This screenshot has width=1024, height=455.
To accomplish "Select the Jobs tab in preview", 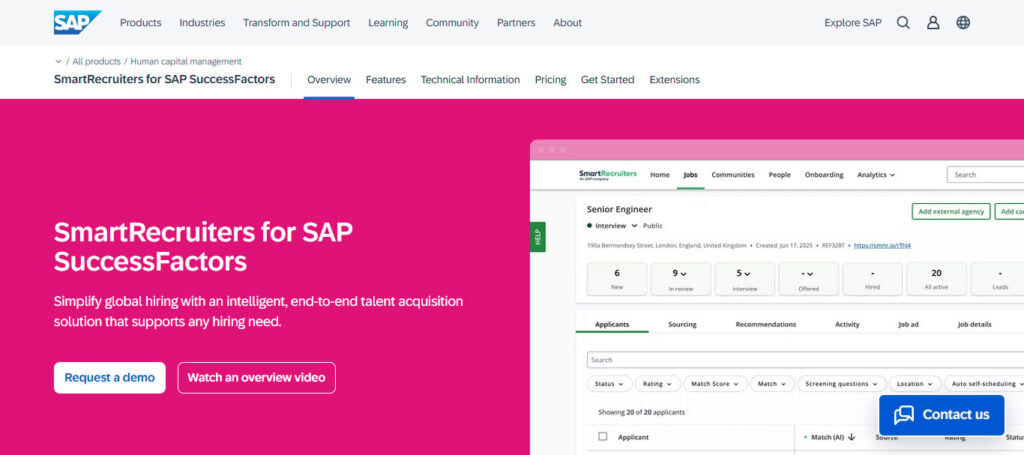I will [x=690, y=175].
